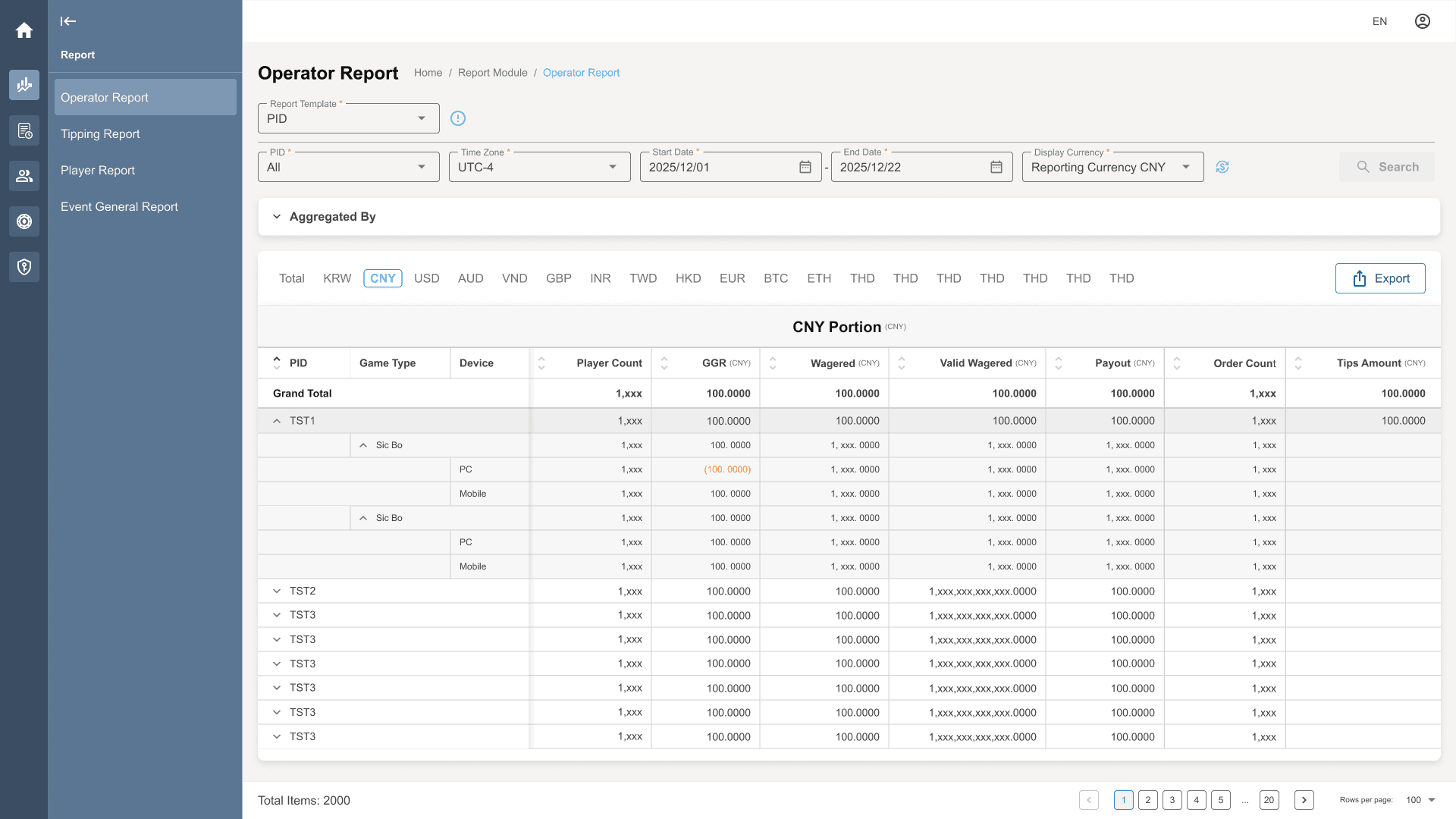Collapse the TST1 row
This screenshot has width=1456, height=819.
point(277,421)
